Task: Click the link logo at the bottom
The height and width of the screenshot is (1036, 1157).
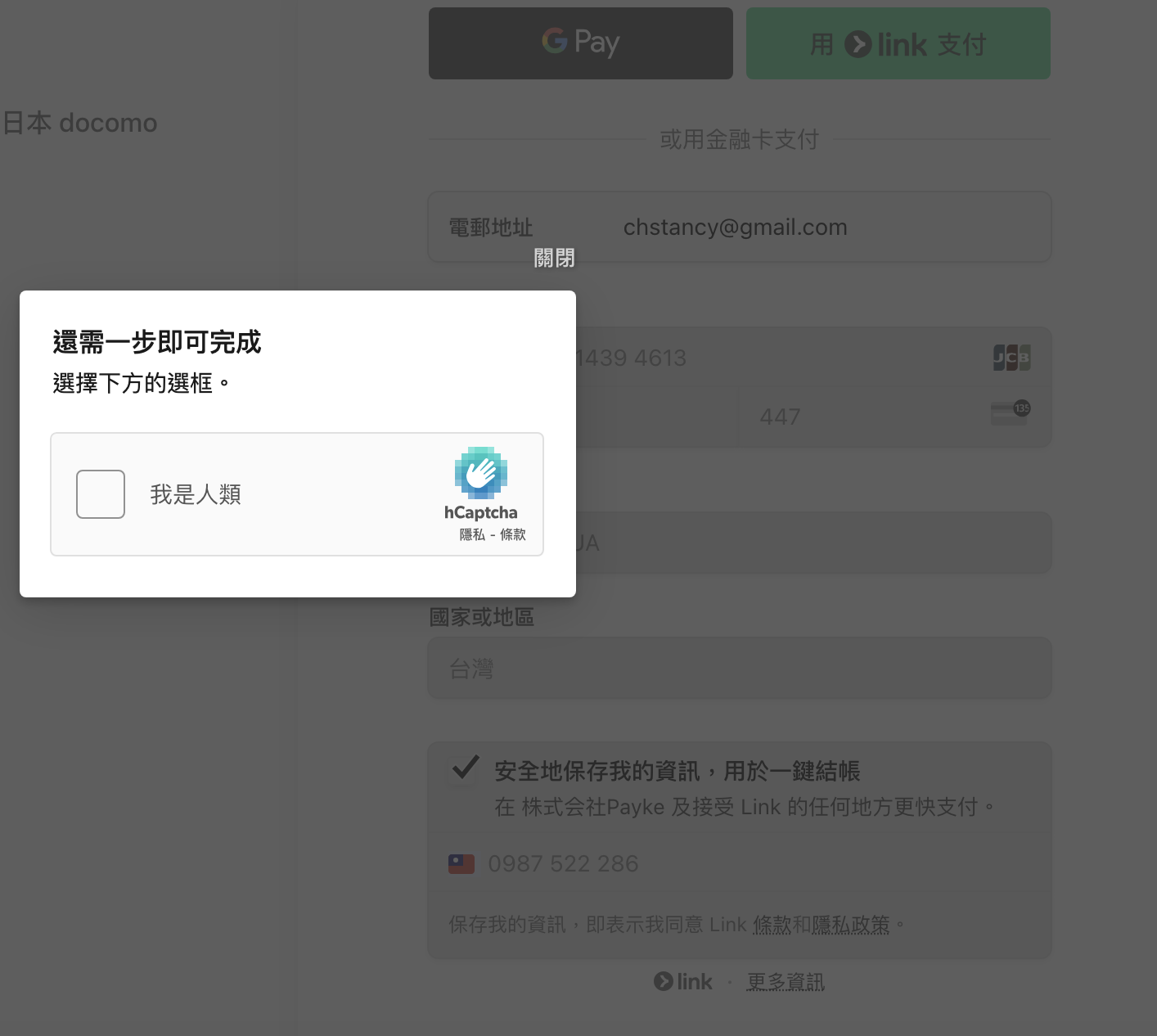Action: click(683, 981)
